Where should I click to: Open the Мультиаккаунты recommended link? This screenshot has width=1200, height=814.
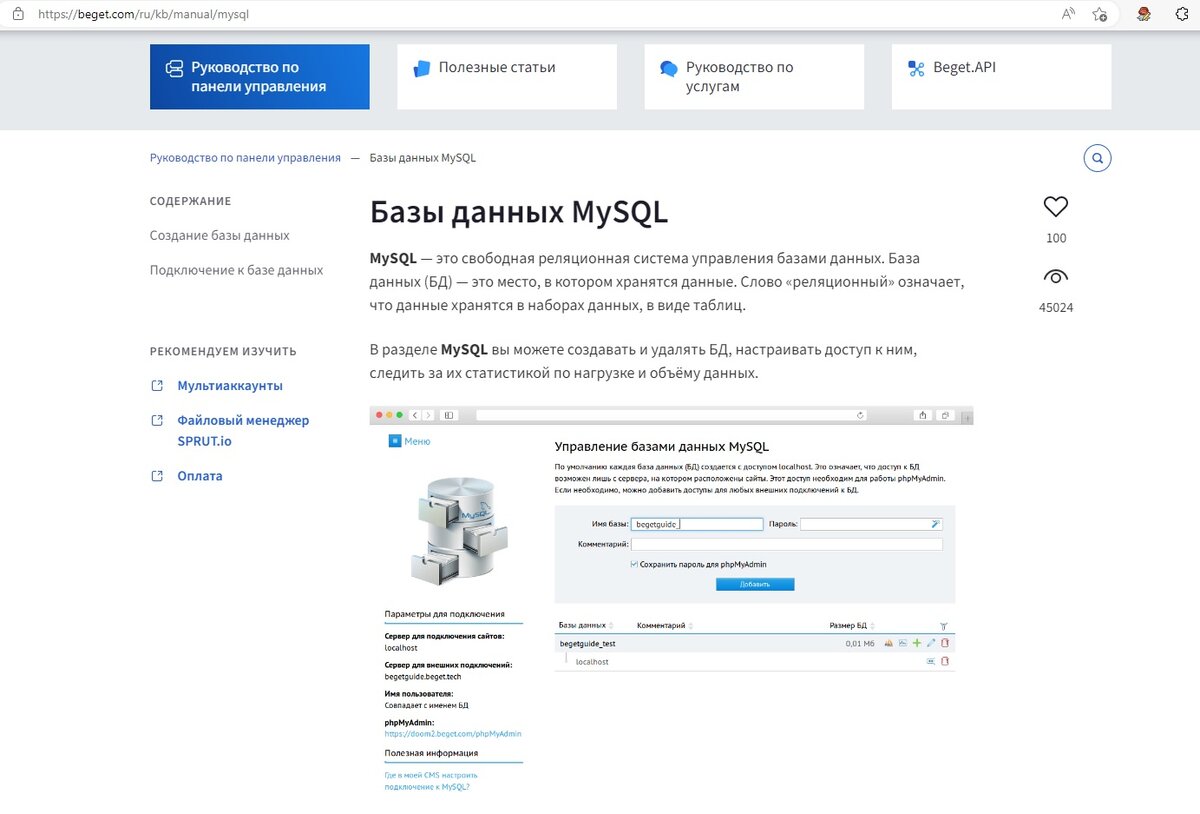click(230, 385)
